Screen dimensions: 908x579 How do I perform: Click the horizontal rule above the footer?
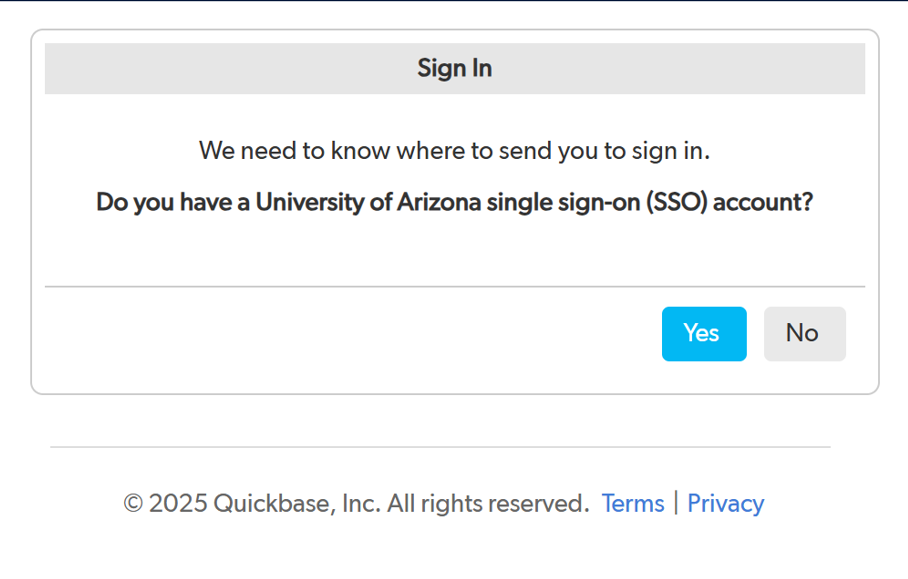click(440, 447)
